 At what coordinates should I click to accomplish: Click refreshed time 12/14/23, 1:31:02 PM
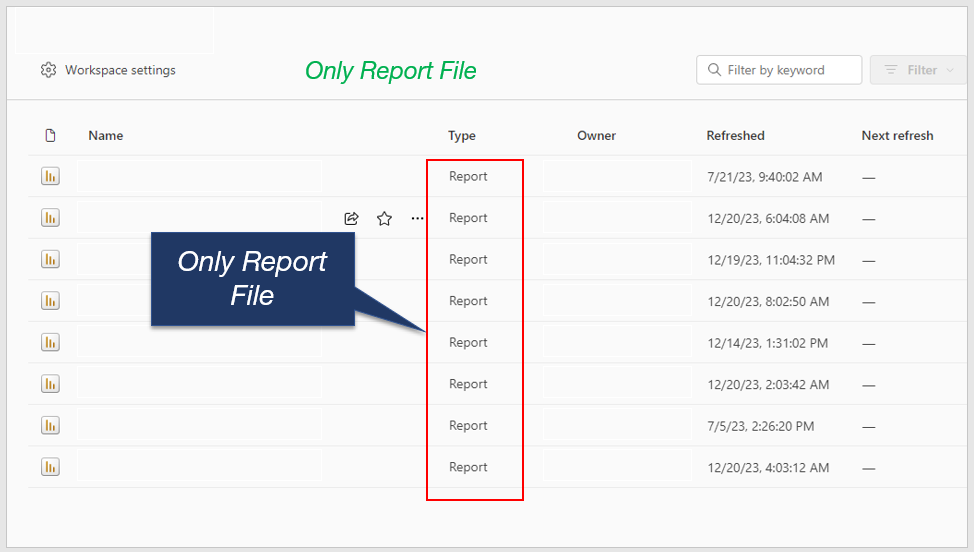pyautogui.click(x=767, y=343)
